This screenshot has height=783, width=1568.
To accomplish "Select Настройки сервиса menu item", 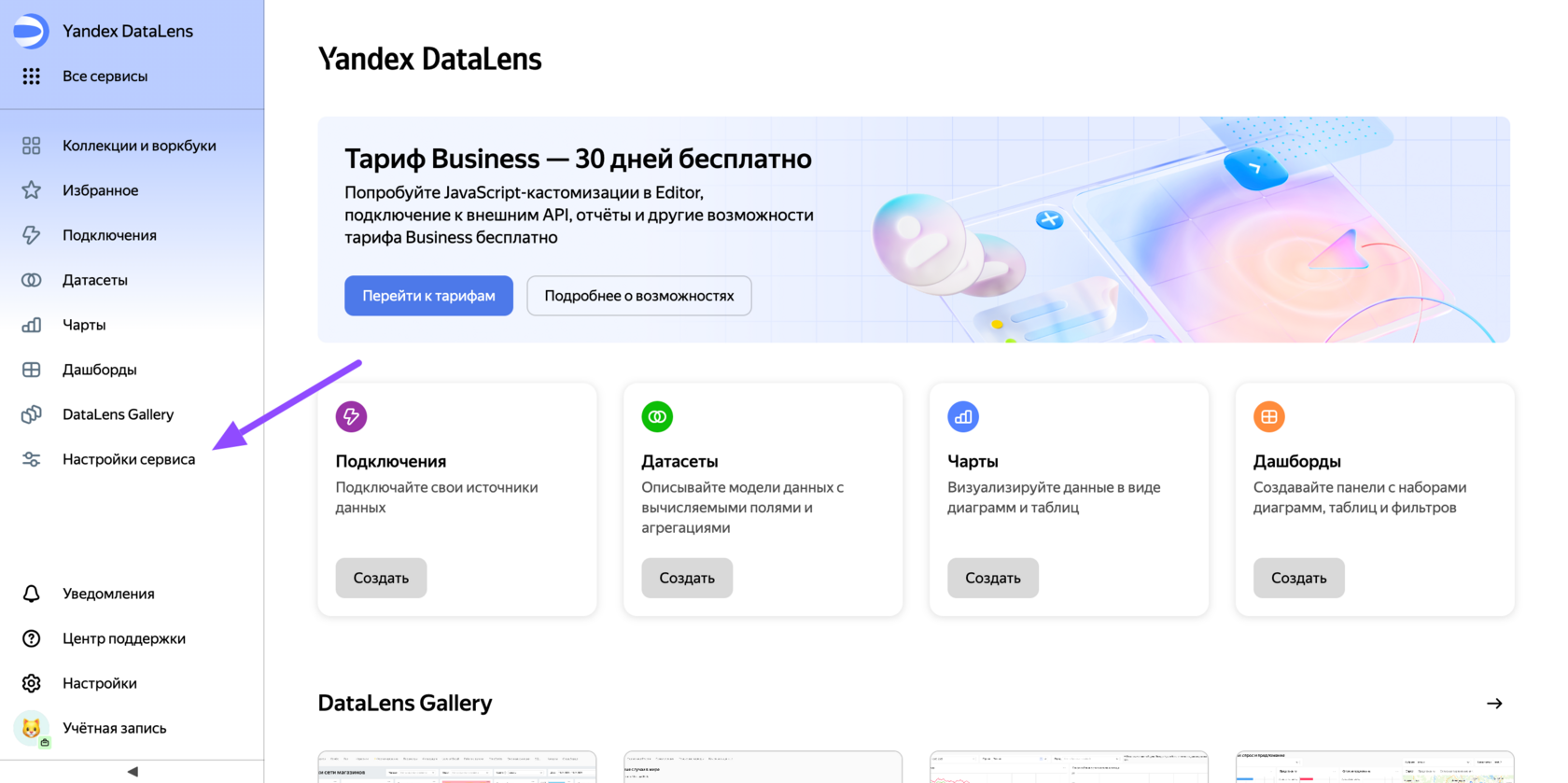I will point(129,459).
